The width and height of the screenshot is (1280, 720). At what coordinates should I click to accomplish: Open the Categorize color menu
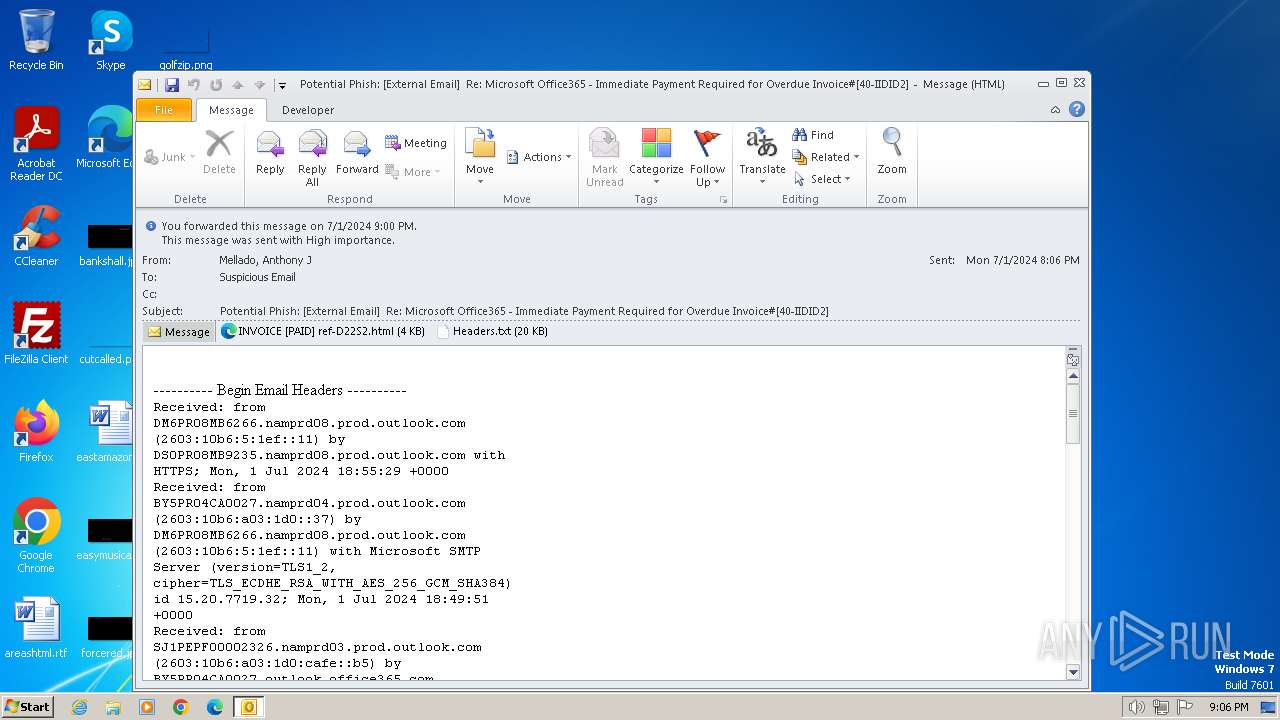point(656,157)
